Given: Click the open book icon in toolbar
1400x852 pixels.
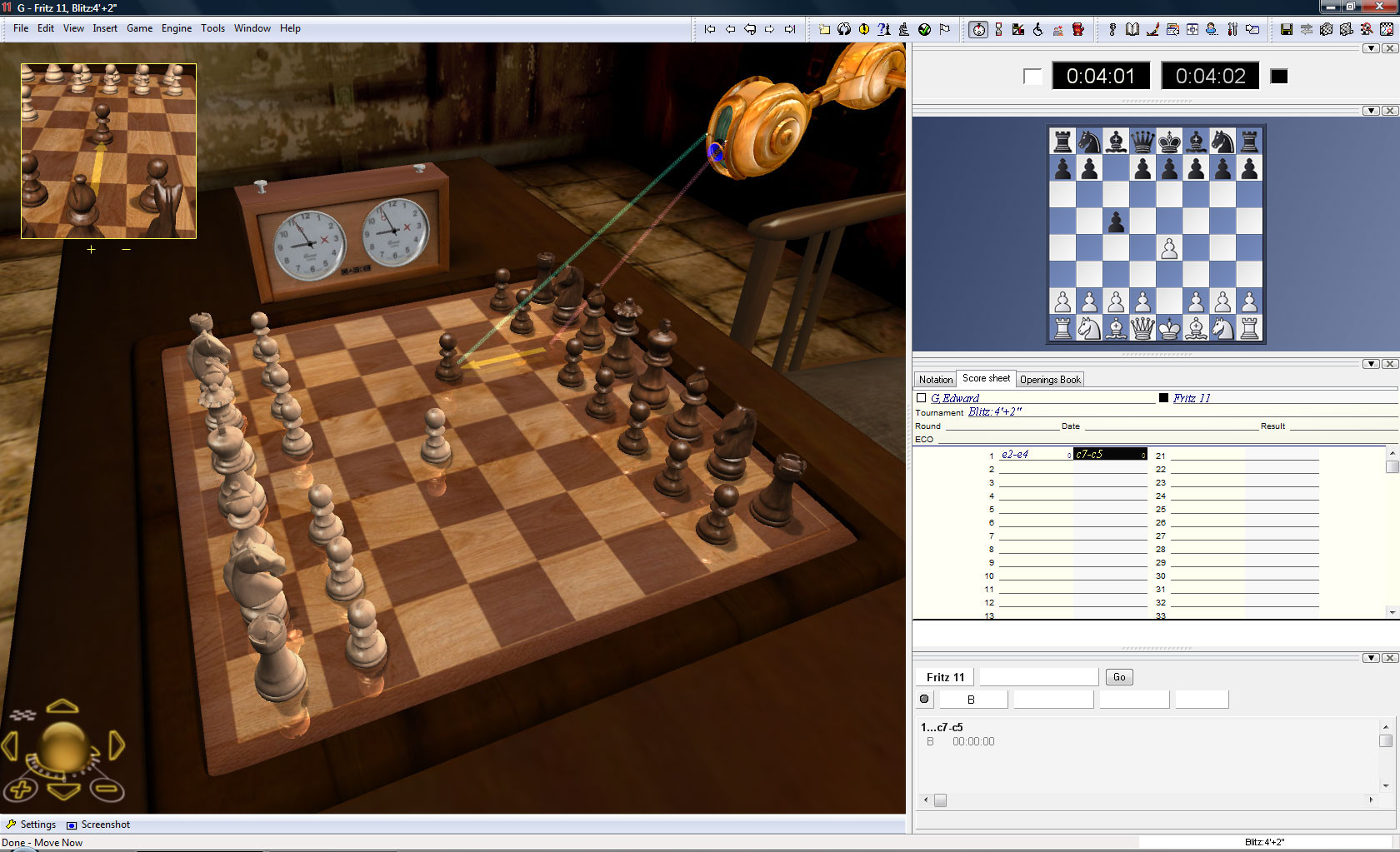Looking at the screenshot, I should 1132,29.
